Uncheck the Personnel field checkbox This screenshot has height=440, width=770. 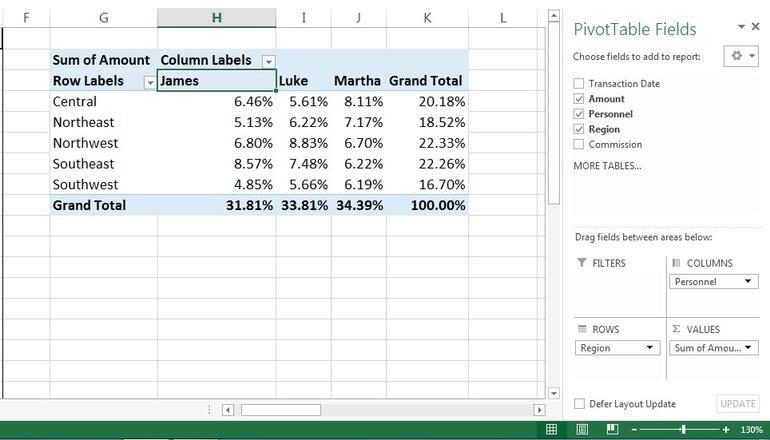pos(579,114)
